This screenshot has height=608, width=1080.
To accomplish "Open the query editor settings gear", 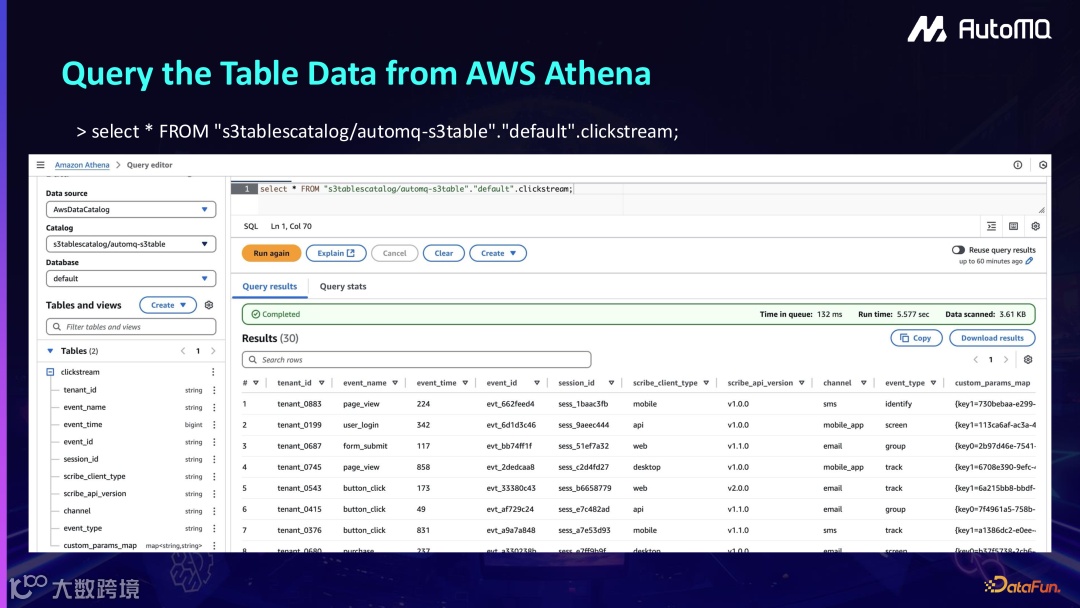I will click(1036, 226).
